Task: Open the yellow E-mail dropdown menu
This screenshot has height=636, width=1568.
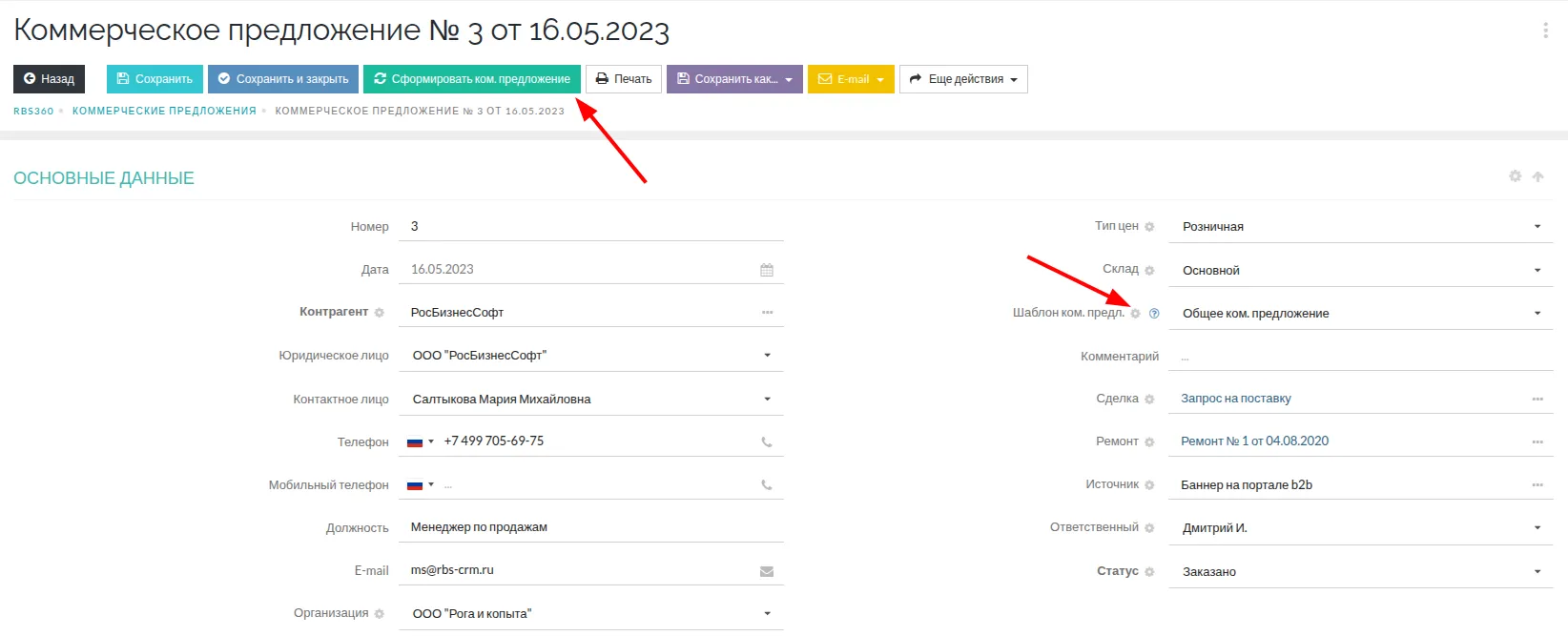Action: (x=851, y=79)
